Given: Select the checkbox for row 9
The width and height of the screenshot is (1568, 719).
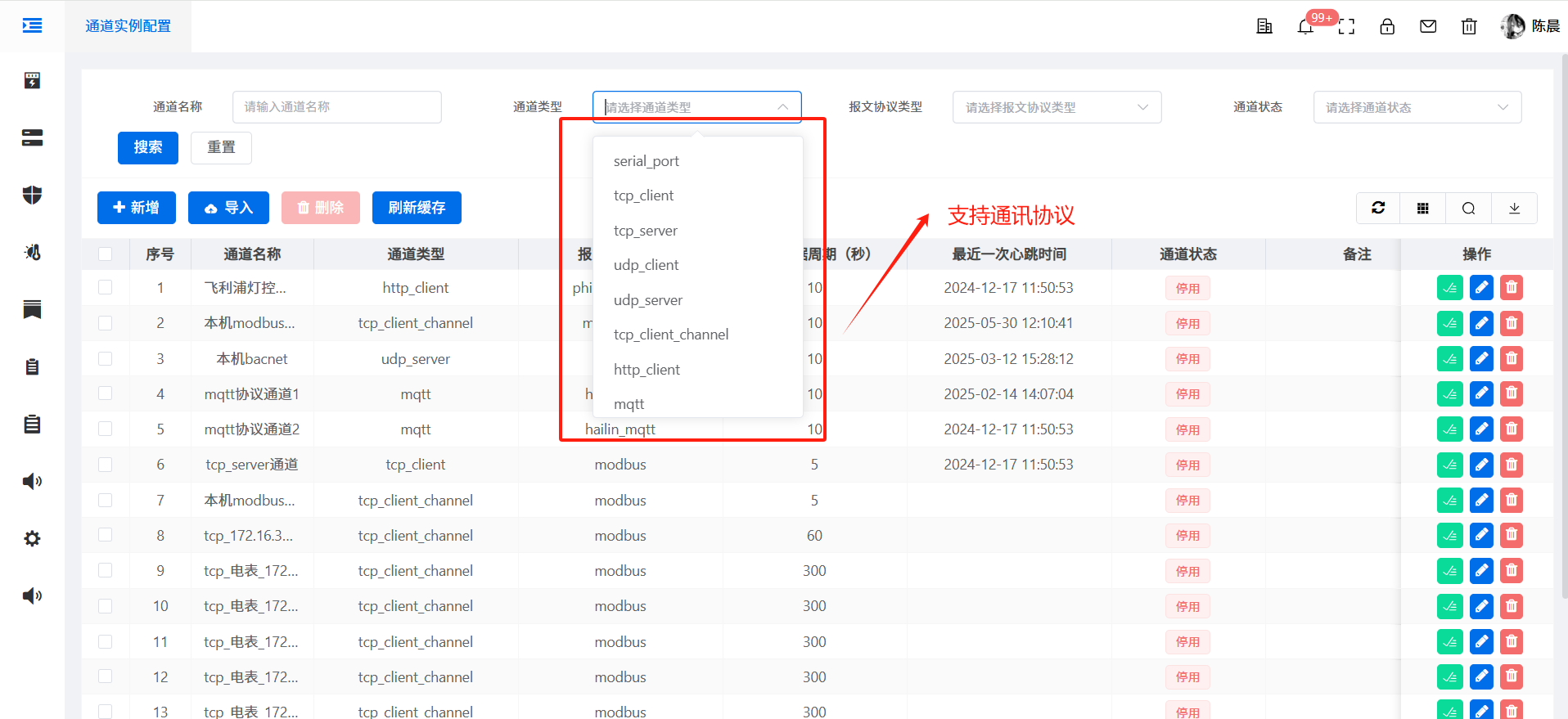Looking at the screenshot, I should point(106,570).
